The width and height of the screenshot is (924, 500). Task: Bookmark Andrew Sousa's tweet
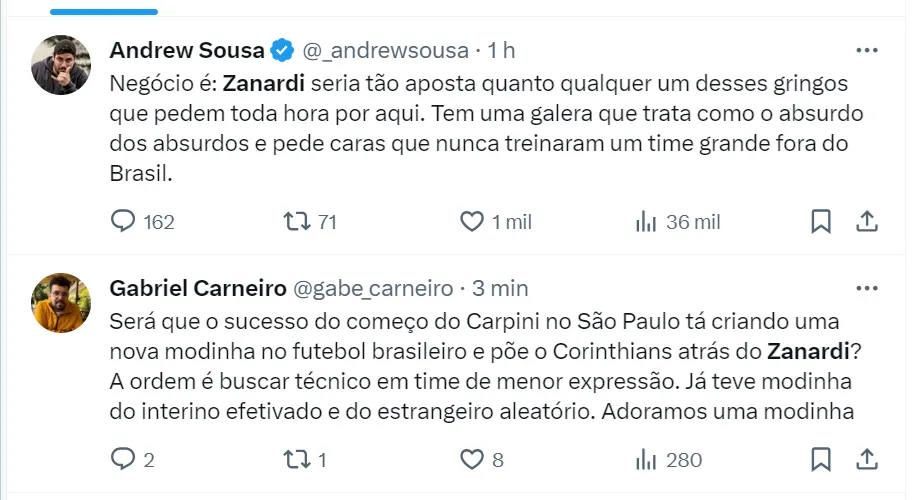[821, 221]
